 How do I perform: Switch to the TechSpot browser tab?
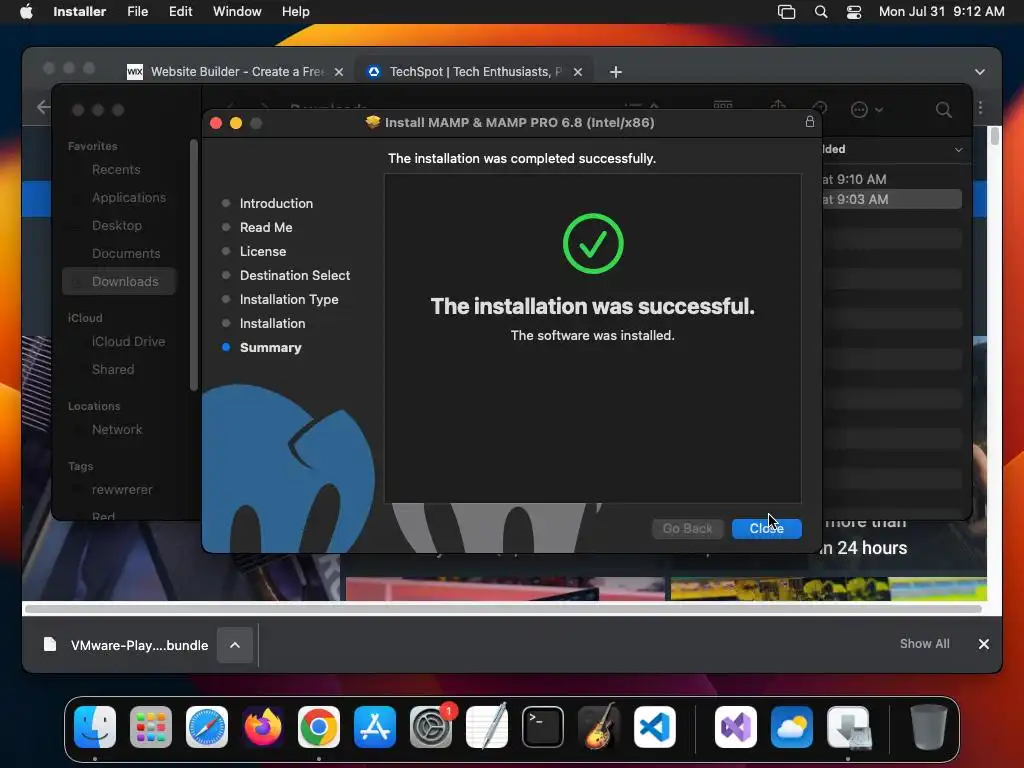click(473, 72)
